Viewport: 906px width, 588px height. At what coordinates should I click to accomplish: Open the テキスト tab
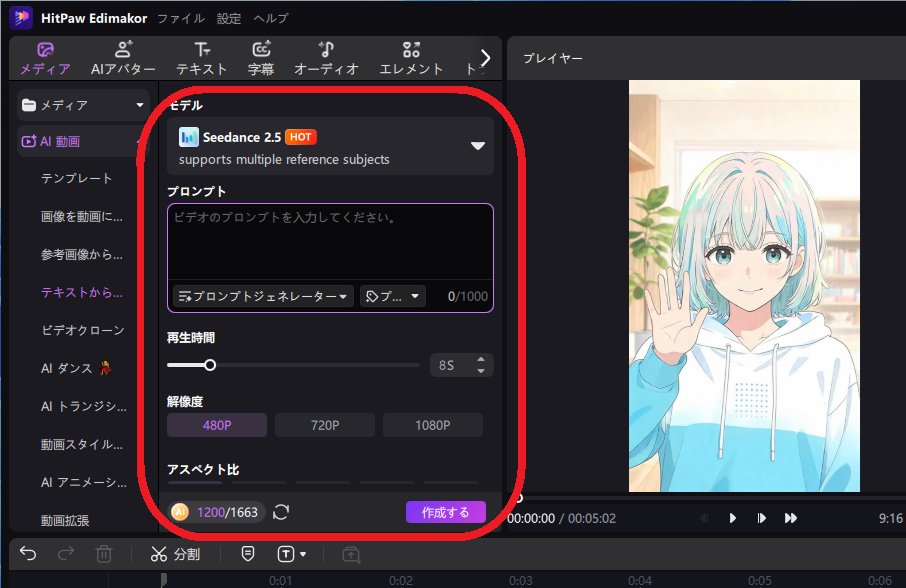pyautogui.click(x=202, y=59)
